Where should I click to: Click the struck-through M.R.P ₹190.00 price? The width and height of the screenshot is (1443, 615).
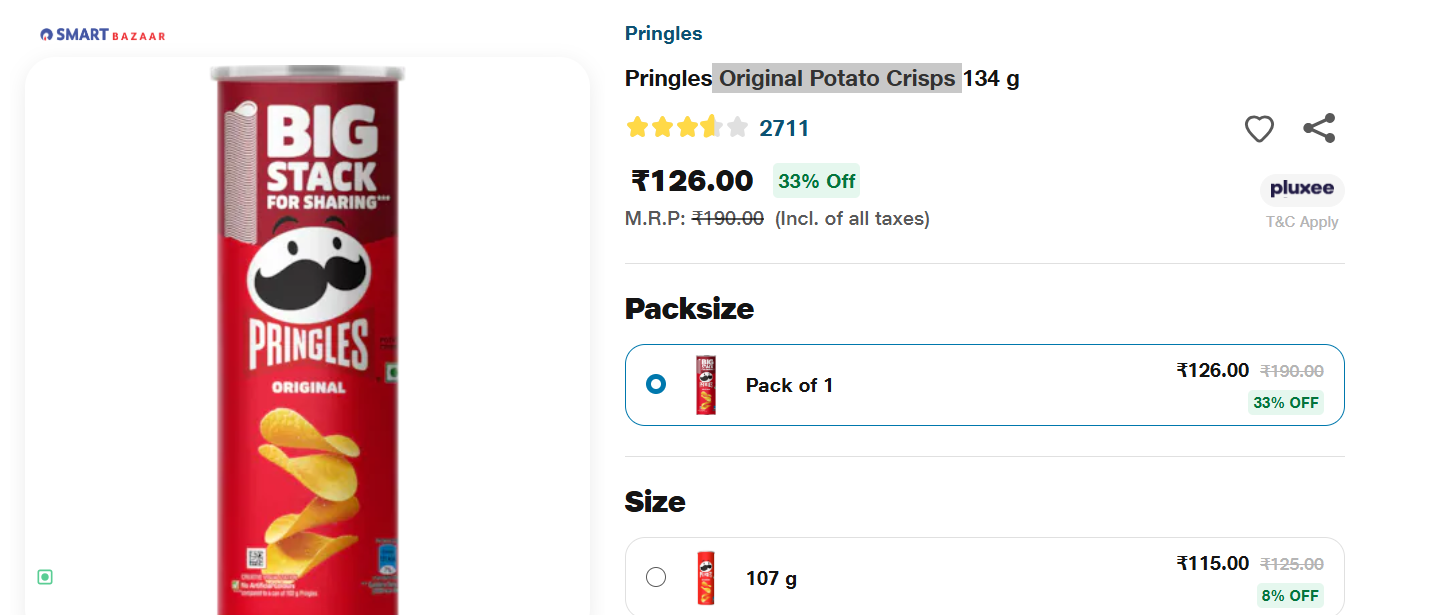pyautogui.click(x=728, y=218)
